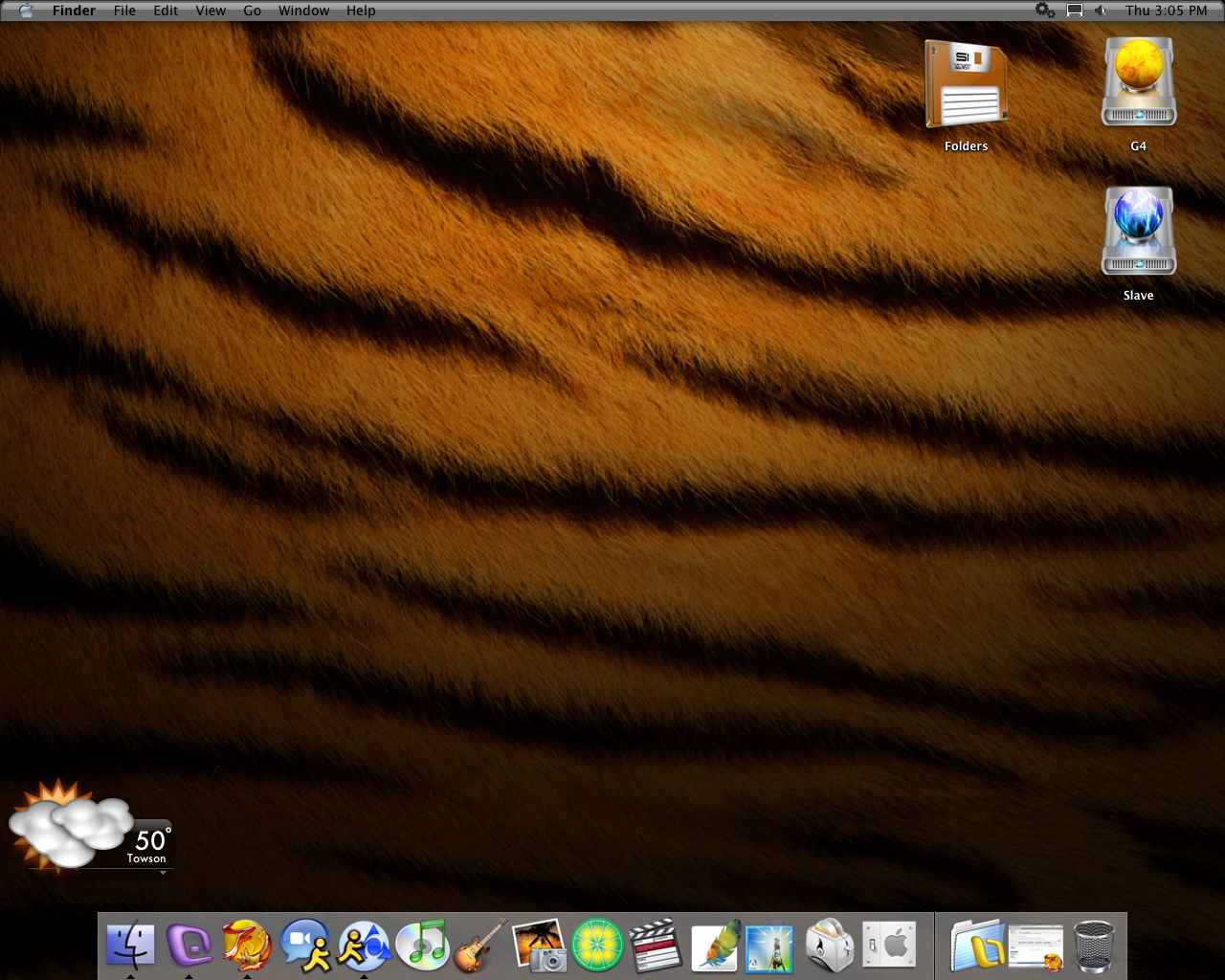The image size is (1225, 980).
Task: Open the minimized window in the dock
Action: pos(1036,947)
